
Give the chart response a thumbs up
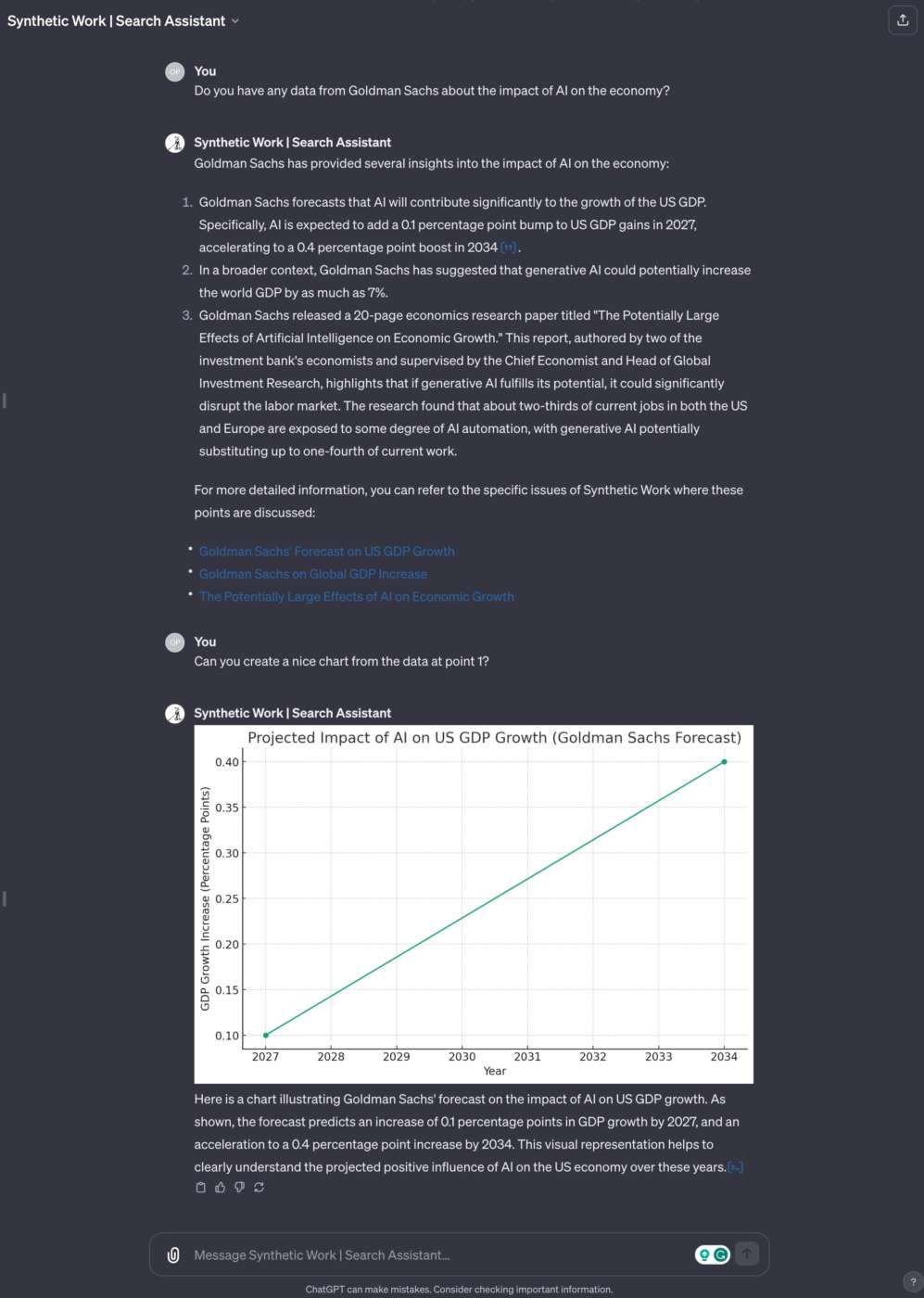220,1188
